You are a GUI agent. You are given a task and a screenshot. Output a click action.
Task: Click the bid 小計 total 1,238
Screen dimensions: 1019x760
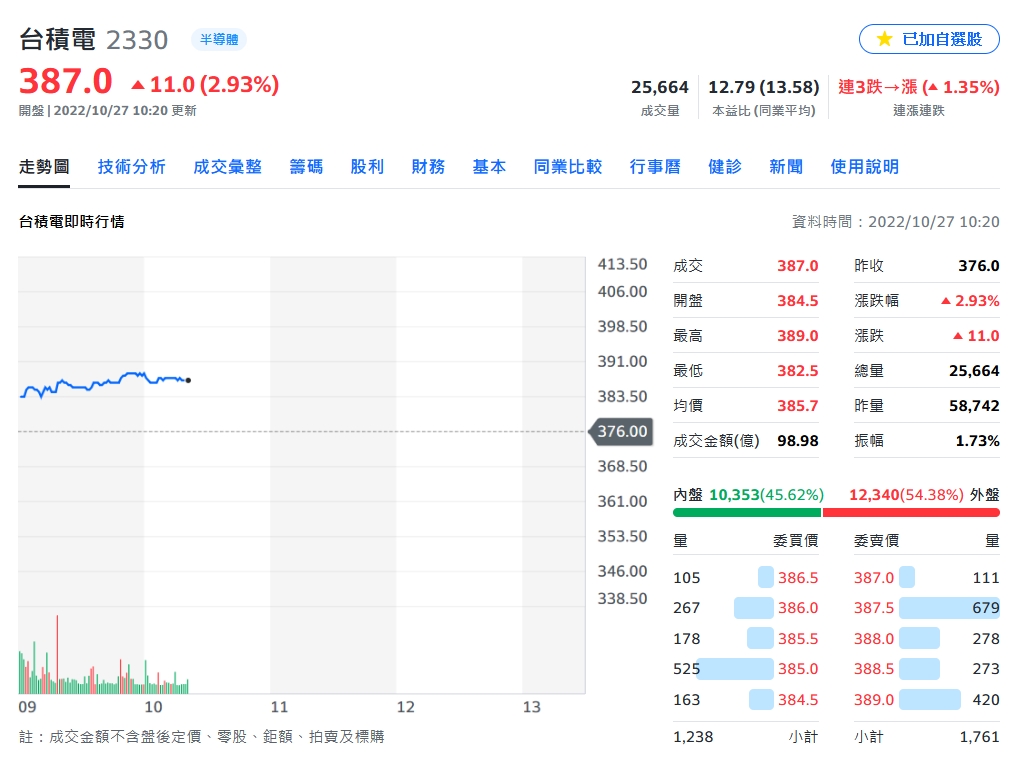693,737
